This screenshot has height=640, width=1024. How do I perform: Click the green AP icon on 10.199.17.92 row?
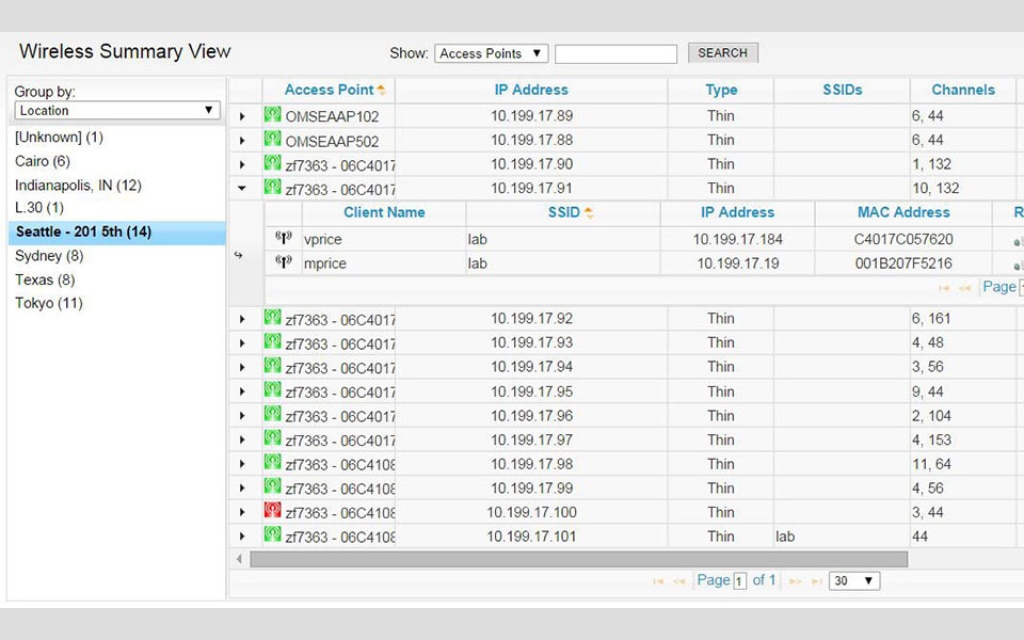pyautogui.click(x=272, y=318)
